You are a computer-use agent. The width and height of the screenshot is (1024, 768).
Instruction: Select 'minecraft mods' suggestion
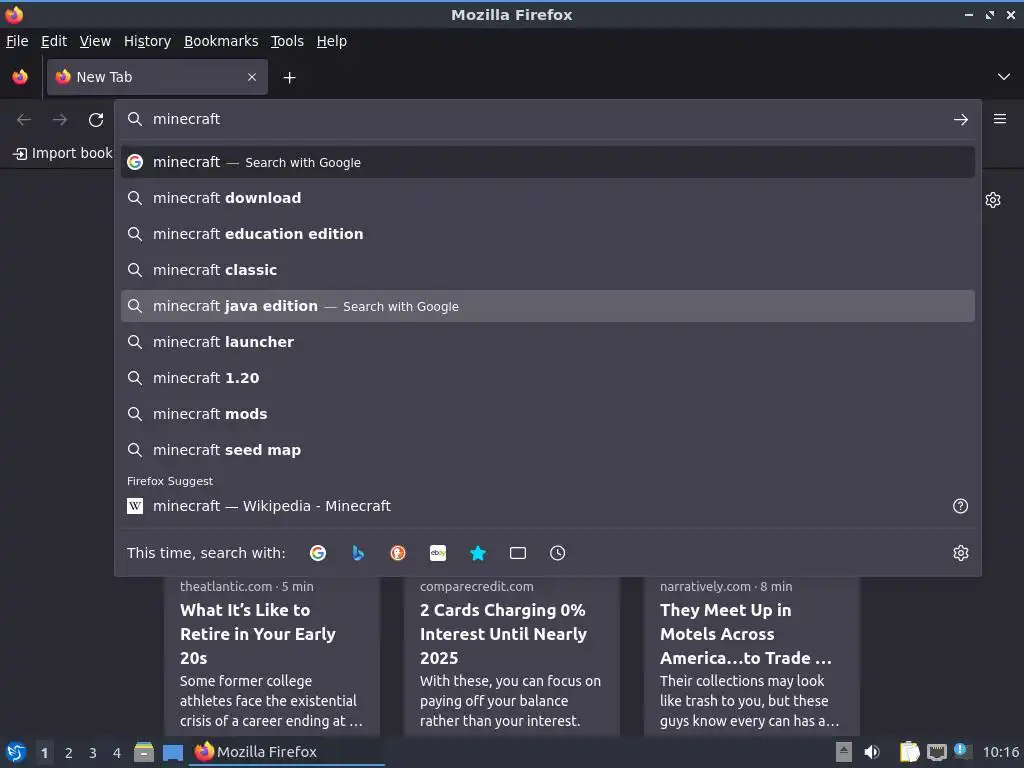click(x=548, y=413)
